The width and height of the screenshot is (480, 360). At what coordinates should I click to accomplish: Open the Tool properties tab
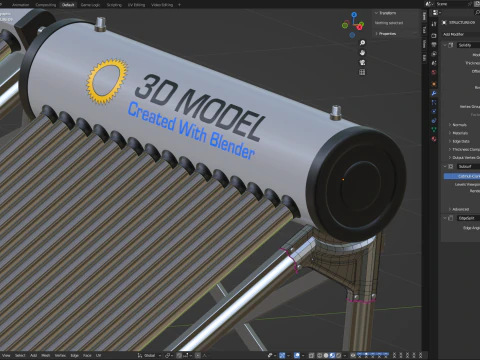pyautogui.click(x=434, y=24)
